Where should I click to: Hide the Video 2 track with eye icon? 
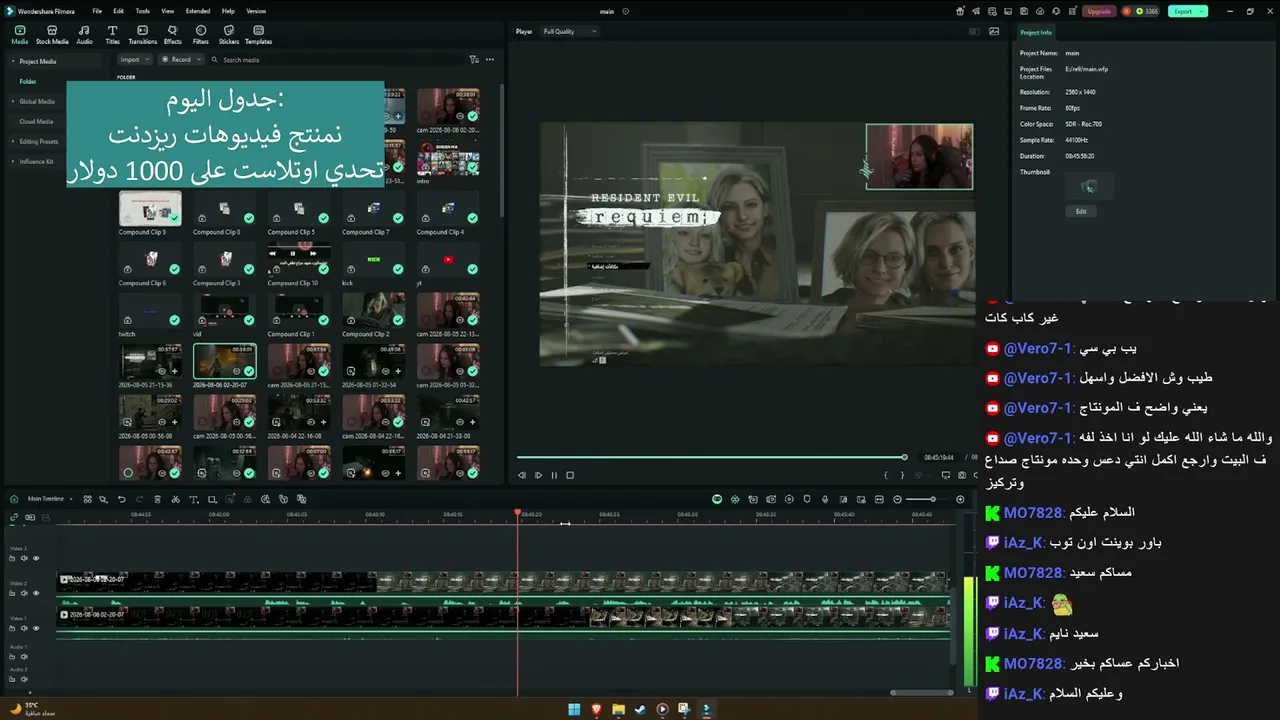click(x=36, y=593)
